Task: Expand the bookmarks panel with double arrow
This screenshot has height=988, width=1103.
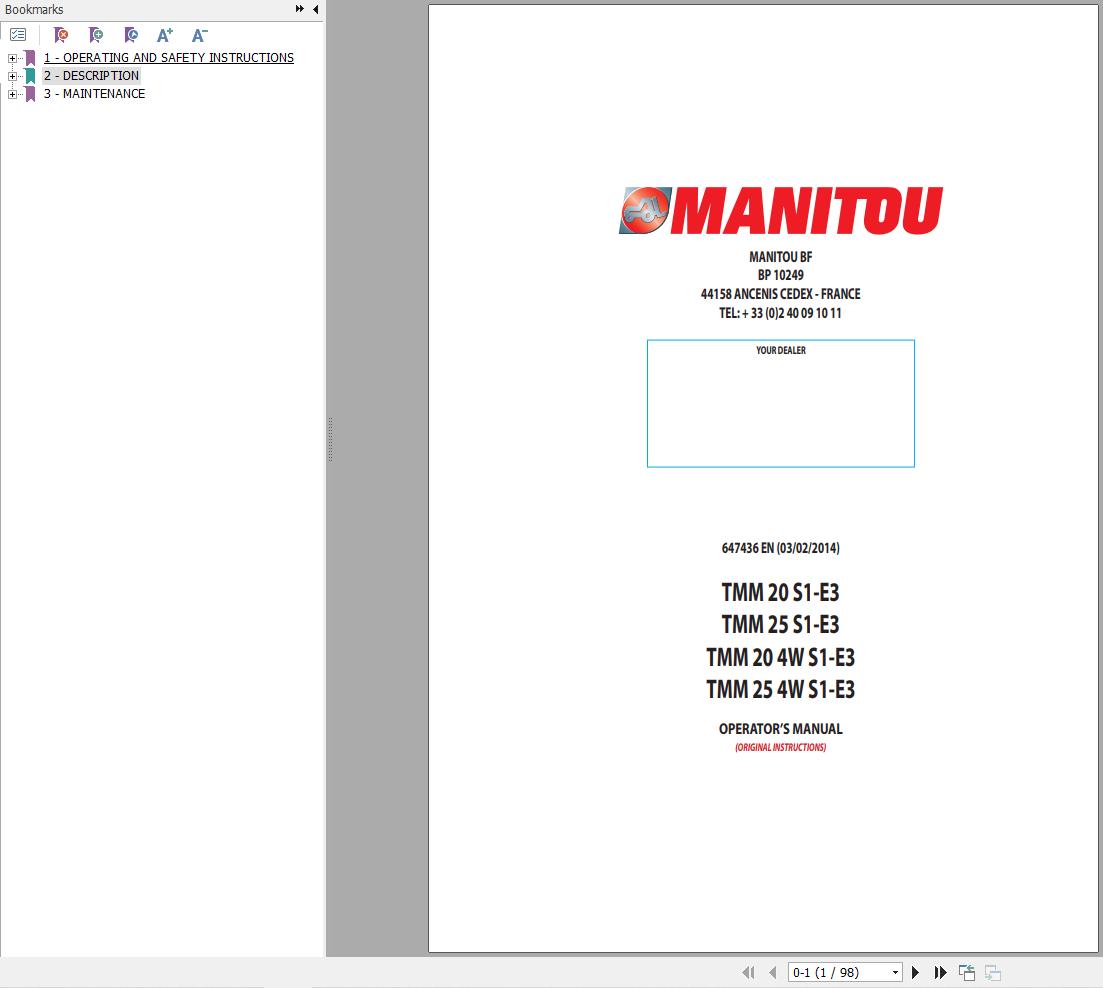Action: coord(300,9)
